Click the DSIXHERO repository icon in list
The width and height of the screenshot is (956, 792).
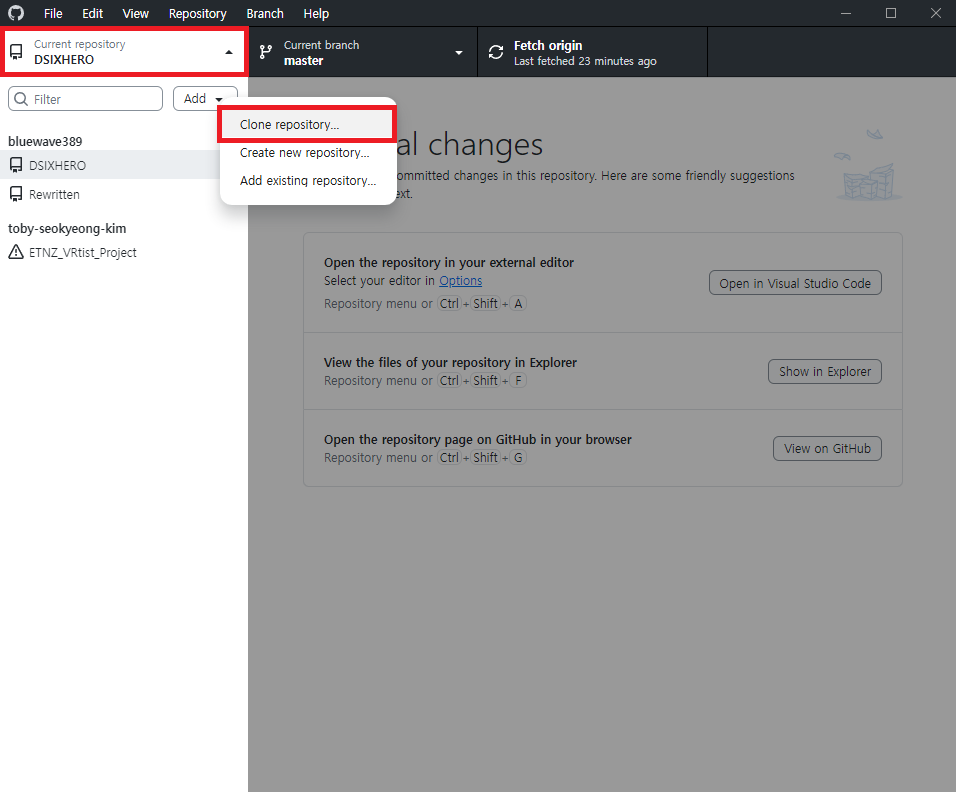pos(16,165)
